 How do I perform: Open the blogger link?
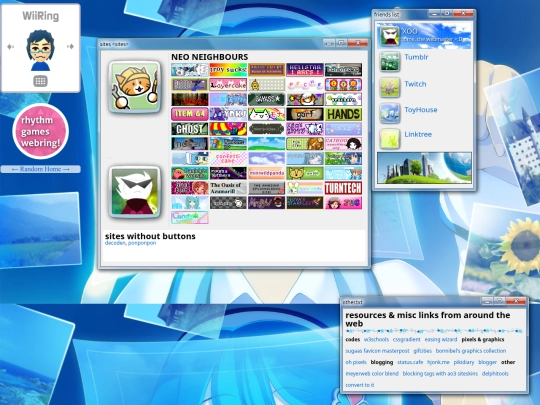pos(488,362)
